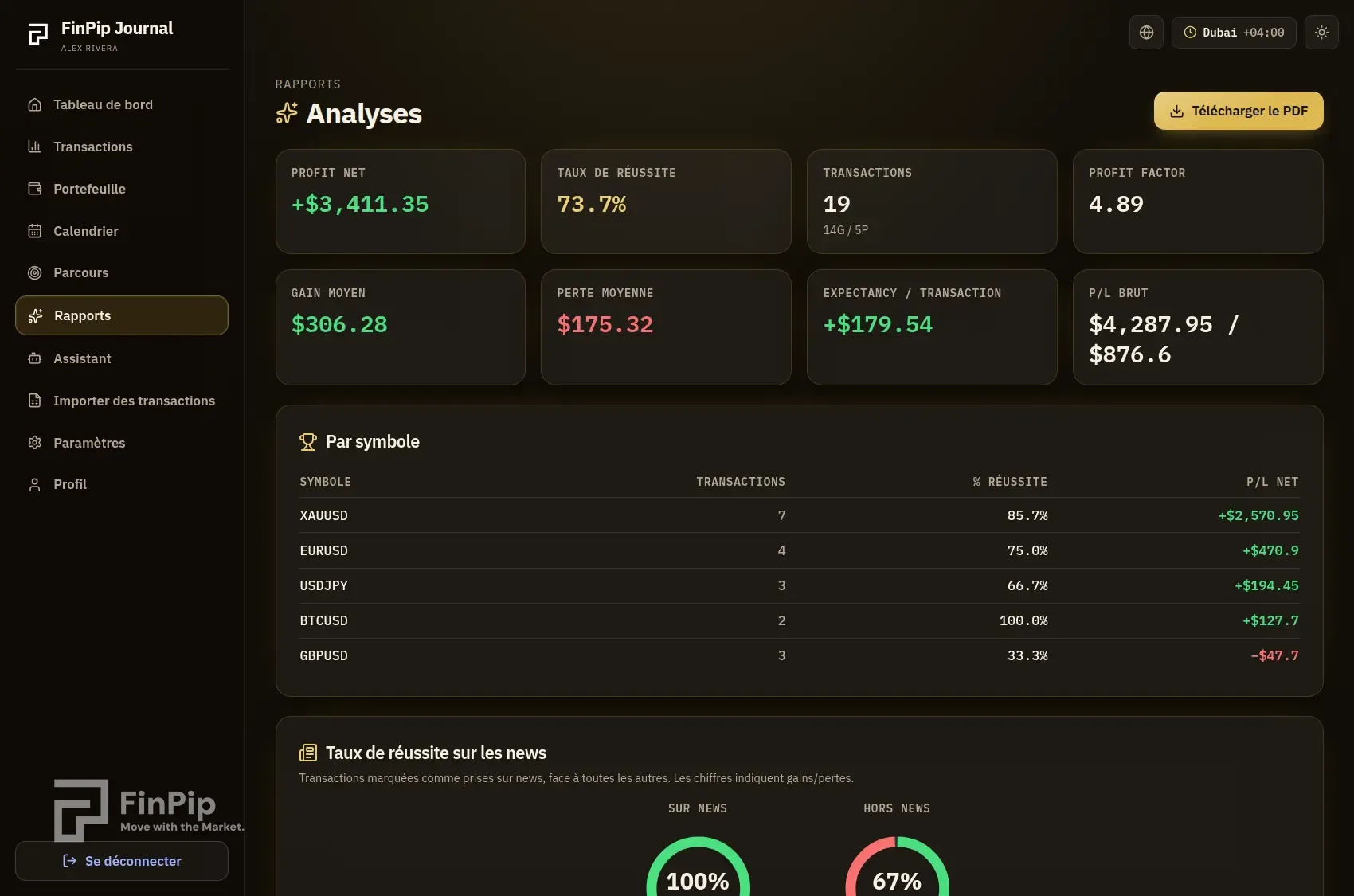
Task: Click the user icon beside Profil
Action: 34,484
